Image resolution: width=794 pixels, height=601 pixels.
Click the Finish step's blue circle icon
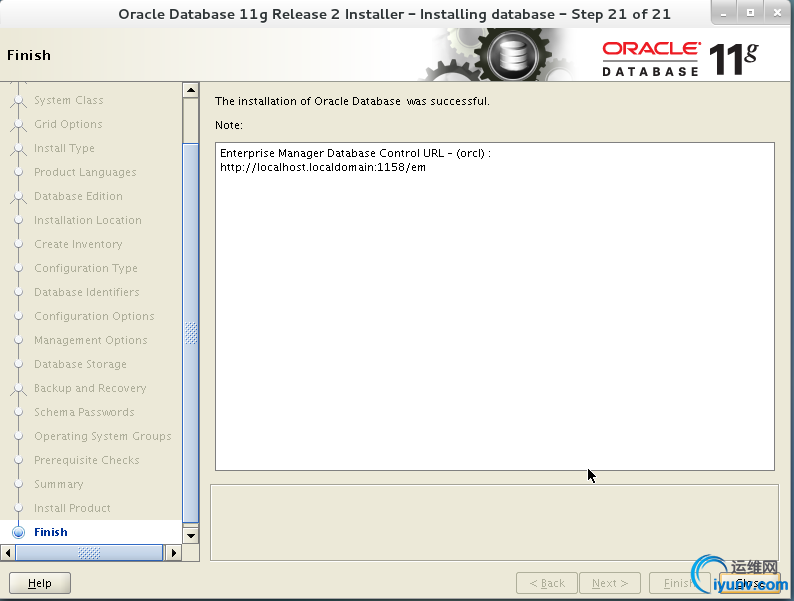19,532
